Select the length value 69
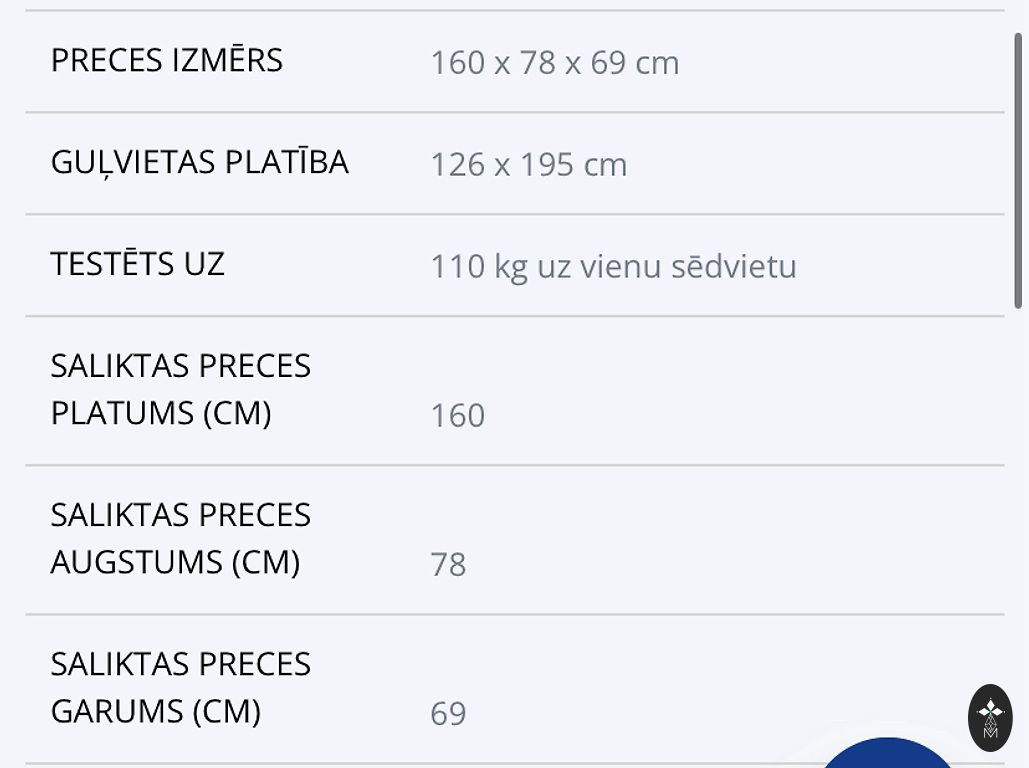Screen dimensions: 1029x768 448,713
